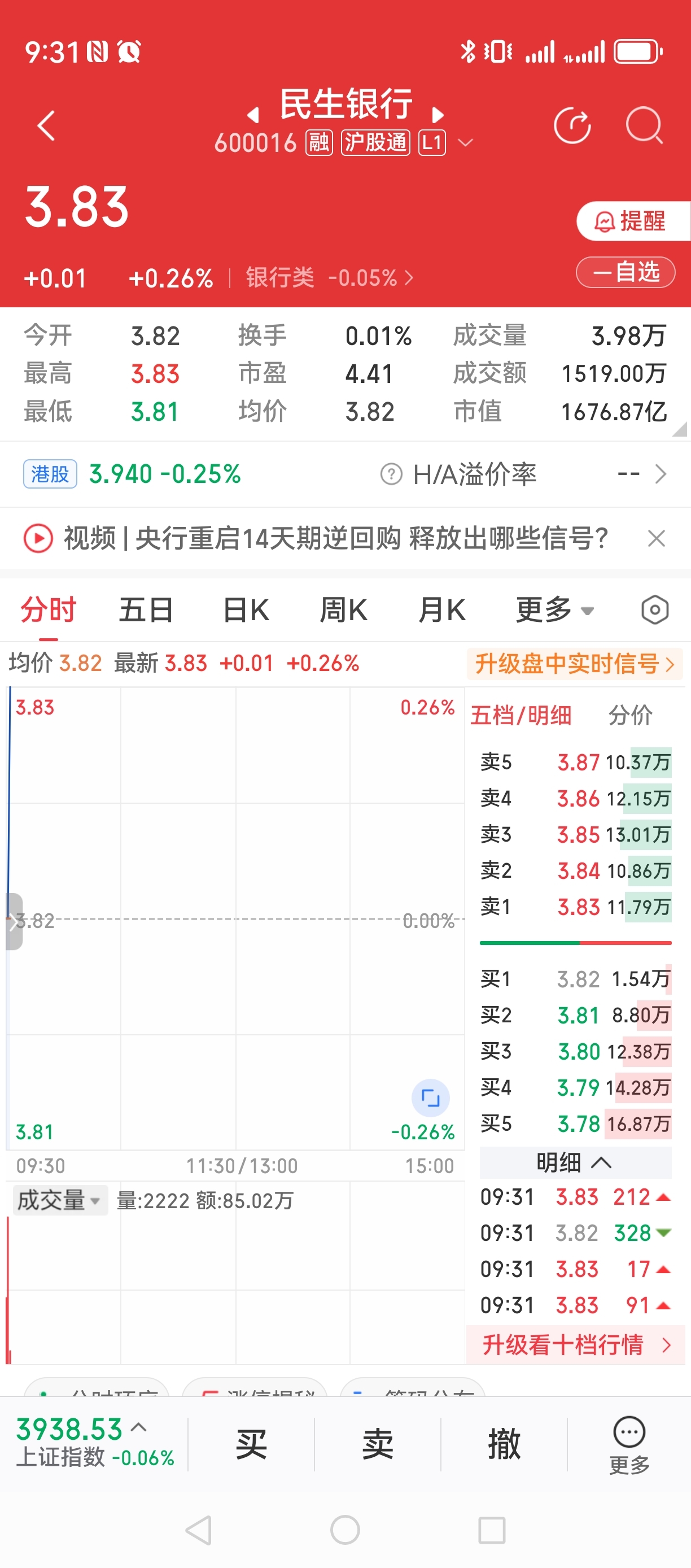Tap 买1 order row 3.82

[575, 979]
